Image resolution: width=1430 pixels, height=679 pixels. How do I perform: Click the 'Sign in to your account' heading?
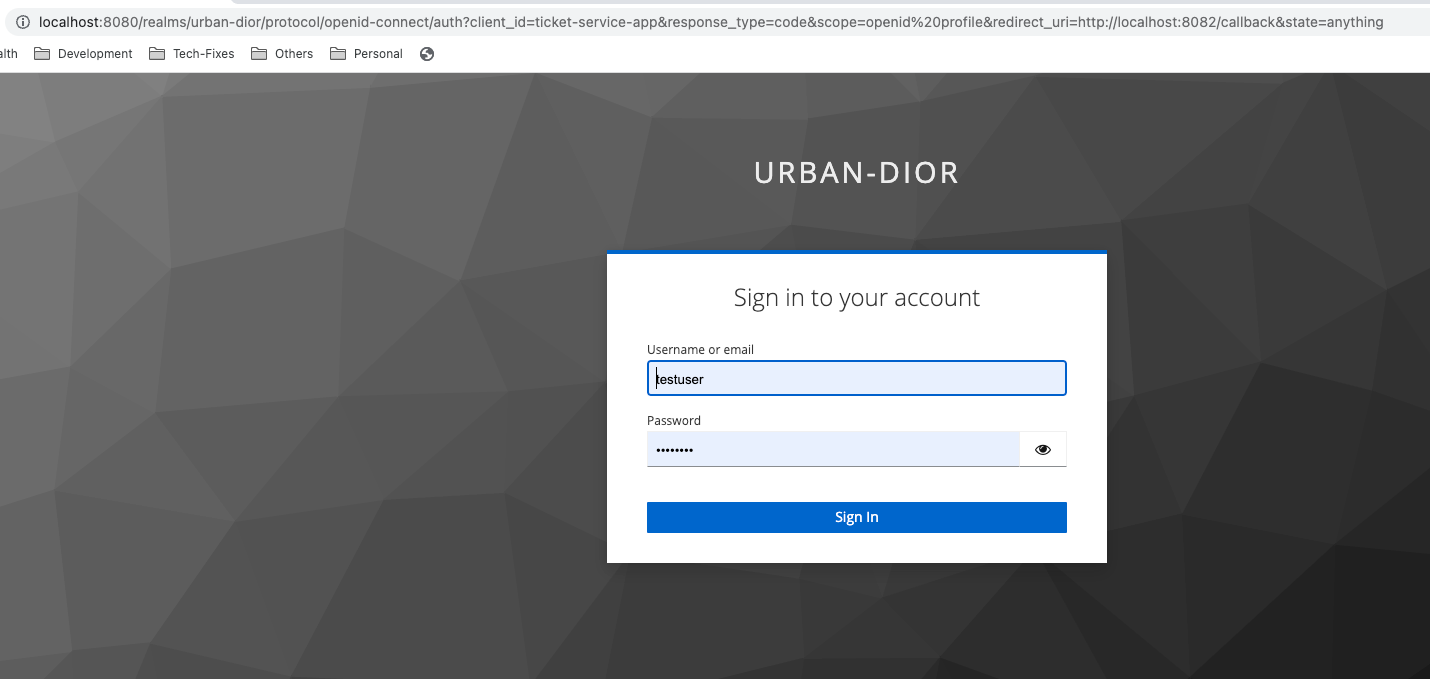click(x=857, y=297)
